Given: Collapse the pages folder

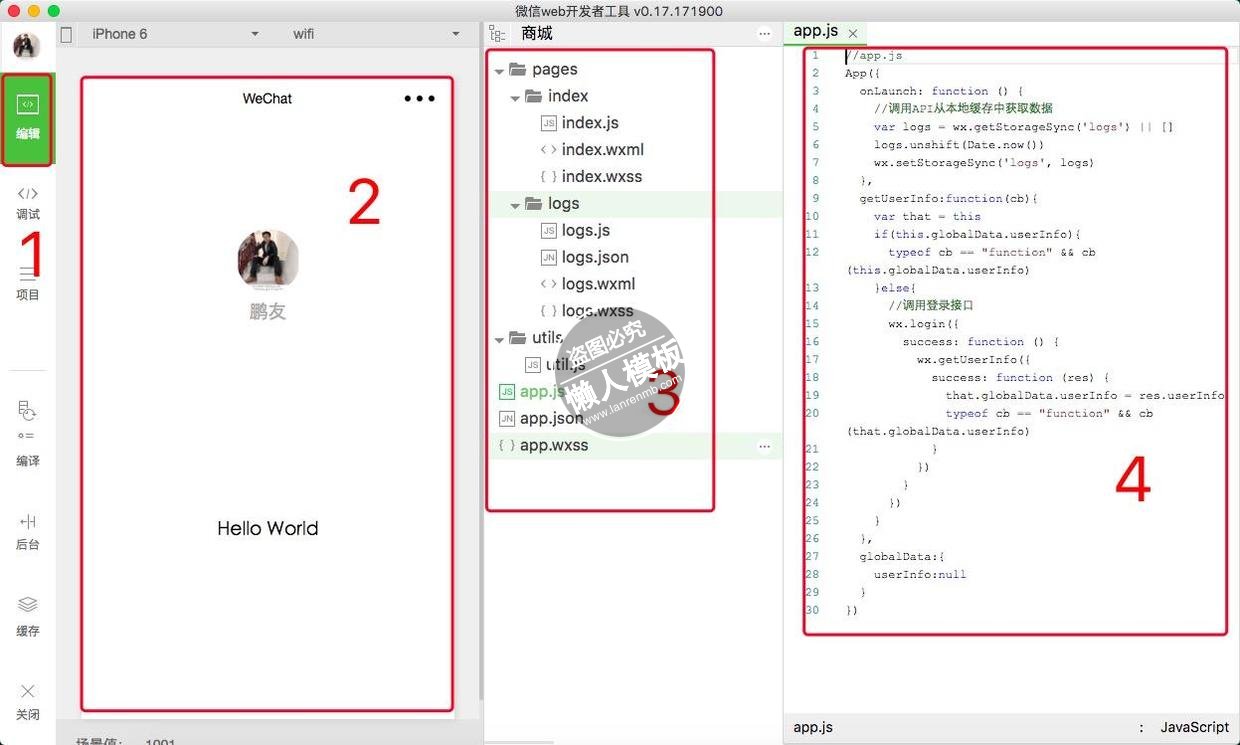Looking at the screenshot, I should (x=499, y=70).
